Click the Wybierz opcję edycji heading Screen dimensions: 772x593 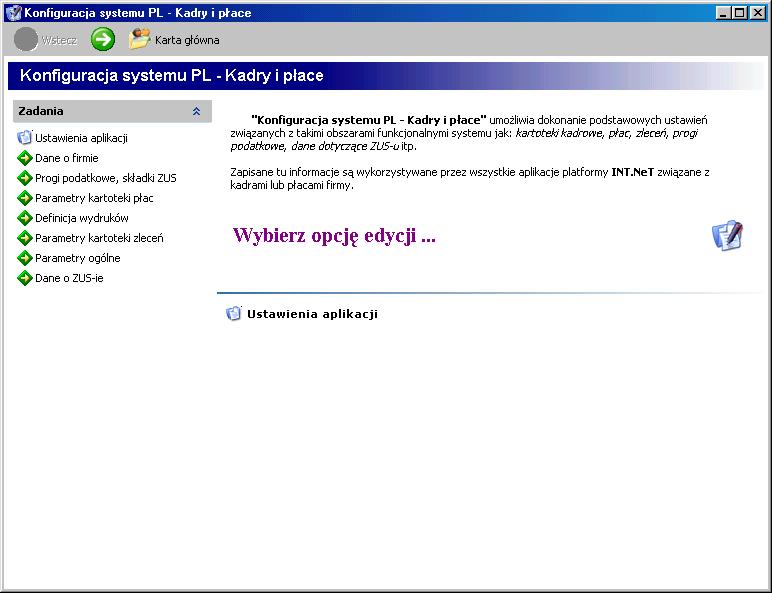pos(334,235)
